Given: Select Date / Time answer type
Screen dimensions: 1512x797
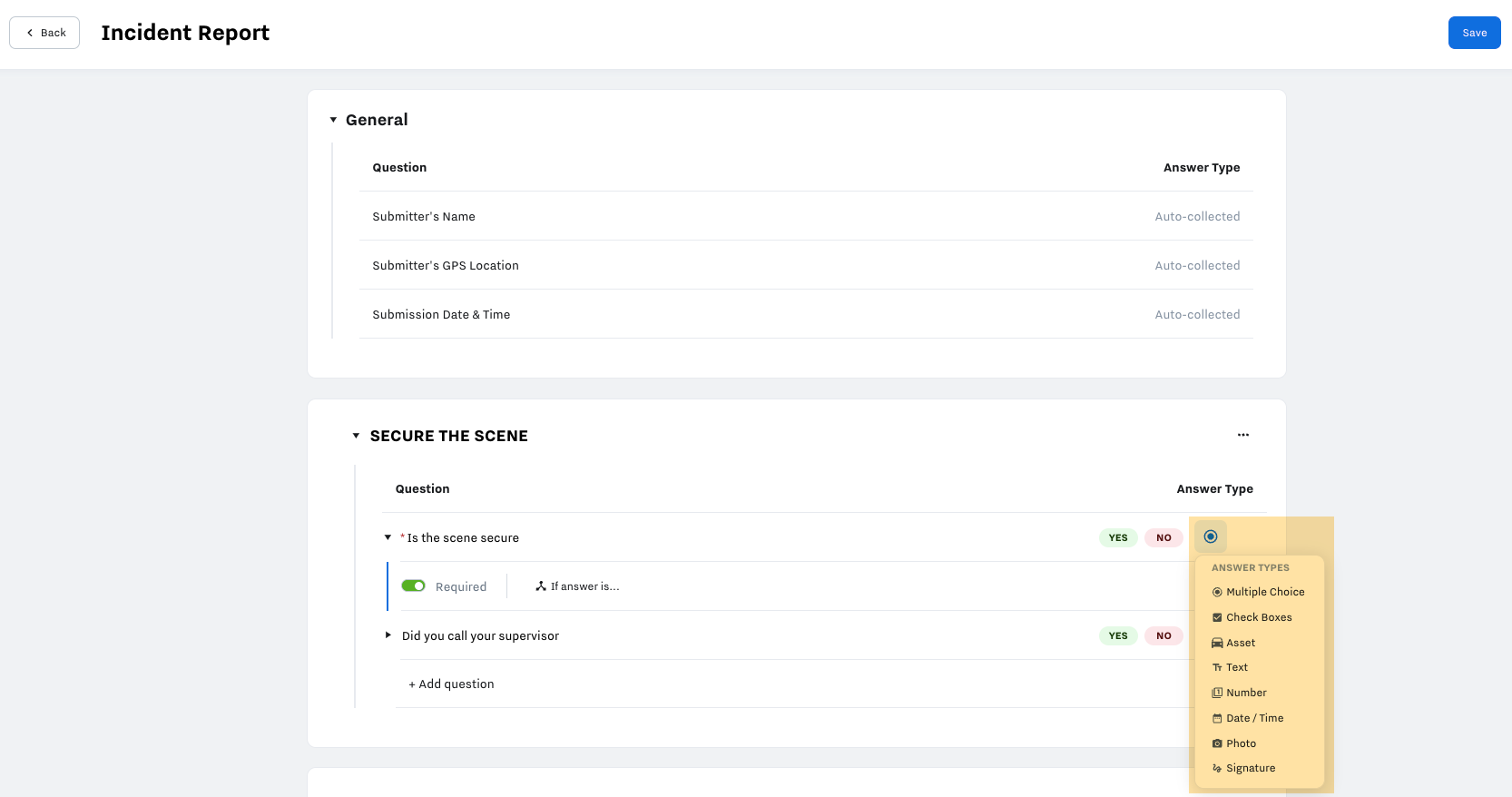Looking at the screenshot, I should 1253,718.
